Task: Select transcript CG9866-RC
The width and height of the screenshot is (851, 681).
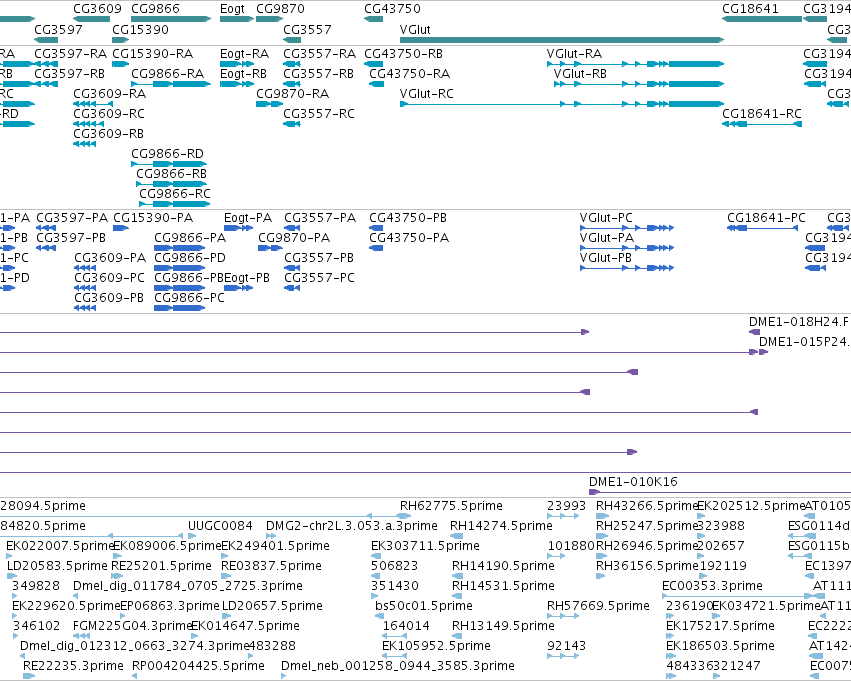Action: (x=175, y=204)
